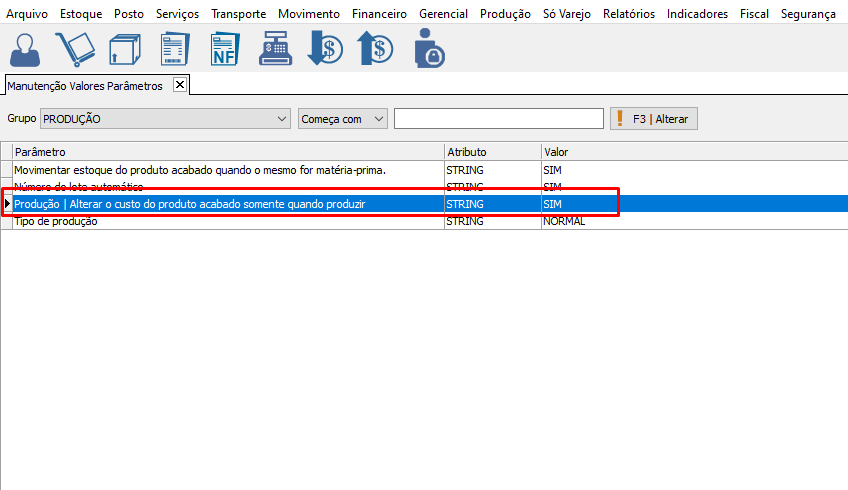The width and height of the screenshot is (848, 490).
Task: Open the Financeiro menu
Action: 379,14
